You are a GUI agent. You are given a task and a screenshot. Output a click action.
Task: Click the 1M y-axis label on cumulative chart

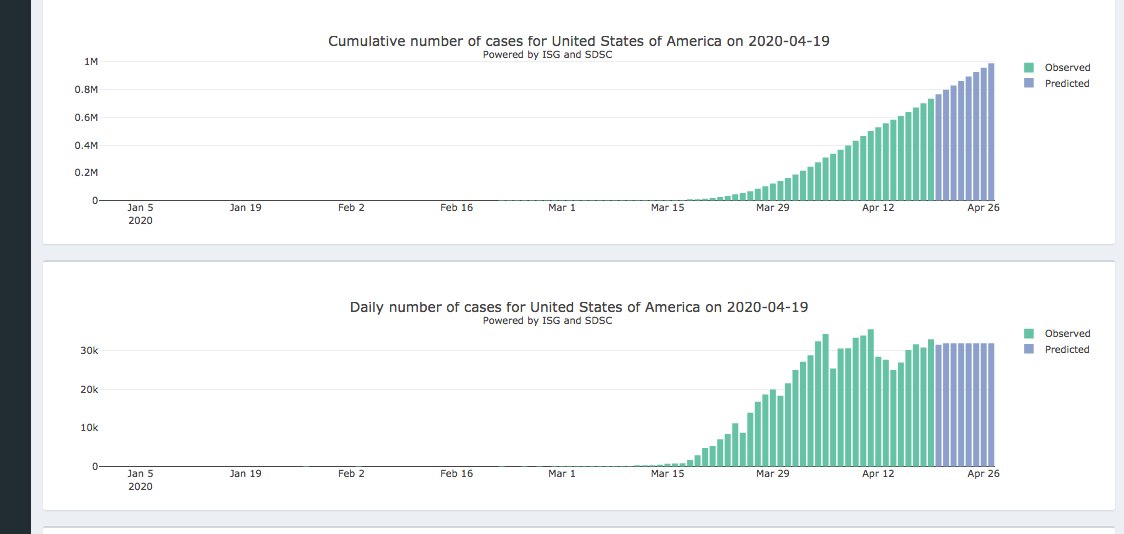[91, 62]
